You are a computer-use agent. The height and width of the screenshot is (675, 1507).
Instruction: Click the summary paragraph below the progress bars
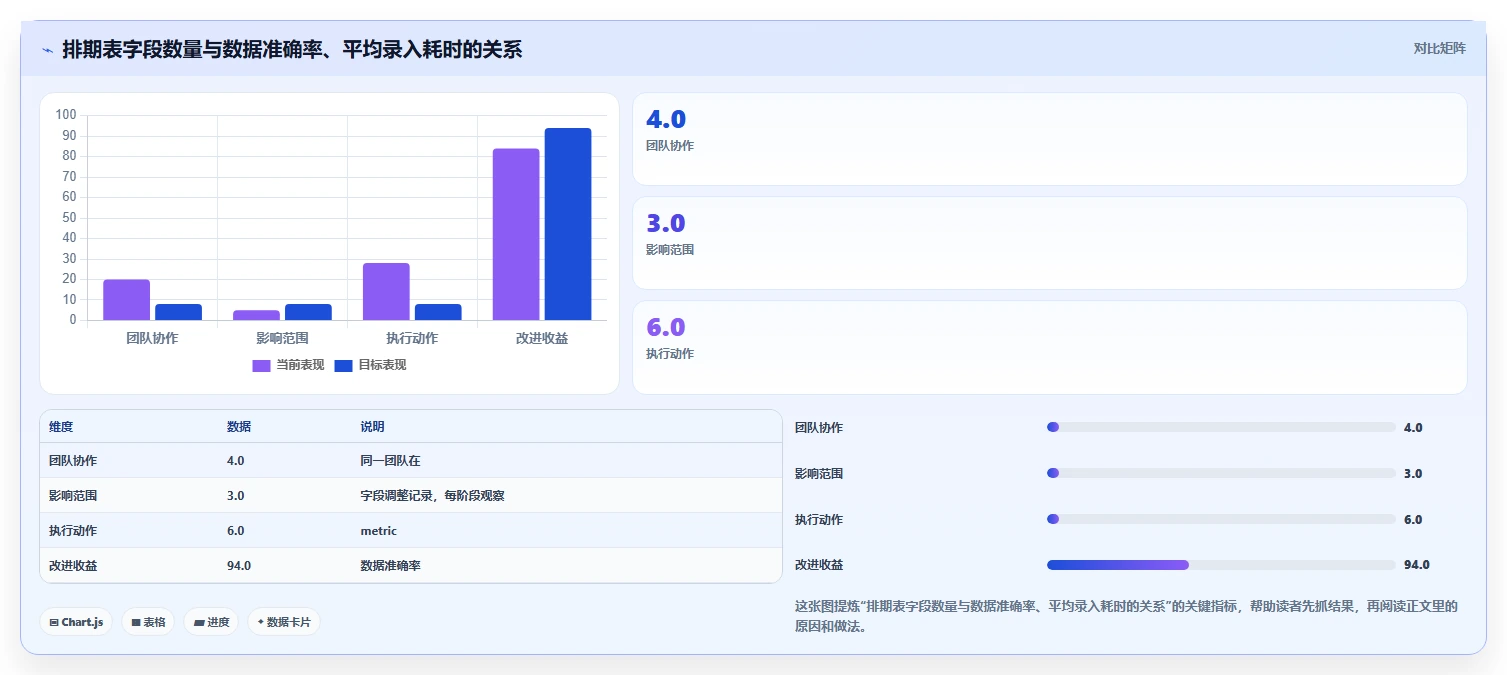pos(1126,616)
